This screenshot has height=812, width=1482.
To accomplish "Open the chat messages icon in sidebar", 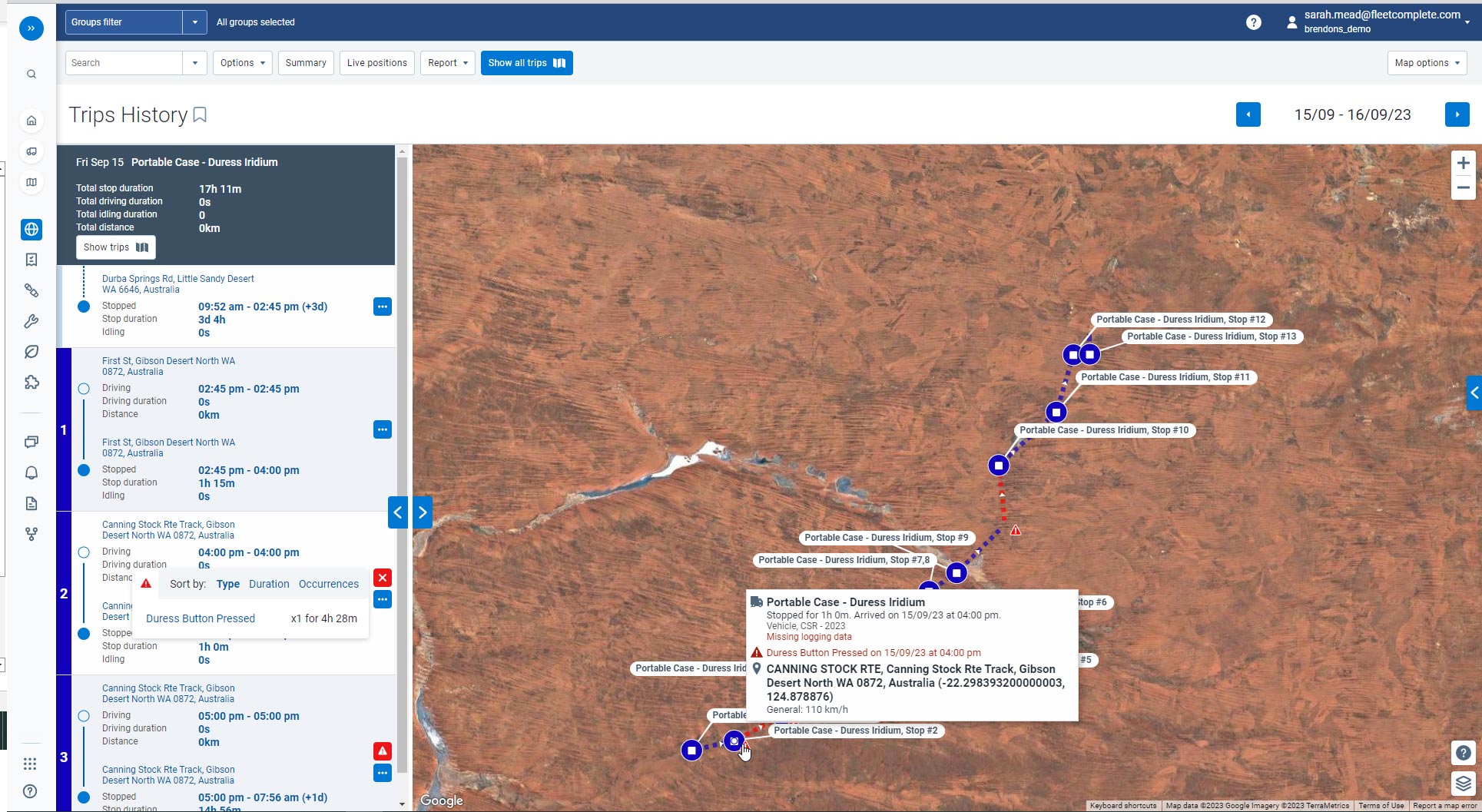I will coord(31,442).
